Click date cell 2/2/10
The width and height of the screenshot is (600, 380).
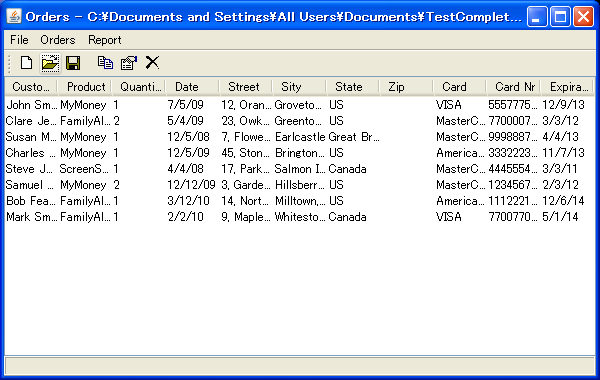[192, 217]
